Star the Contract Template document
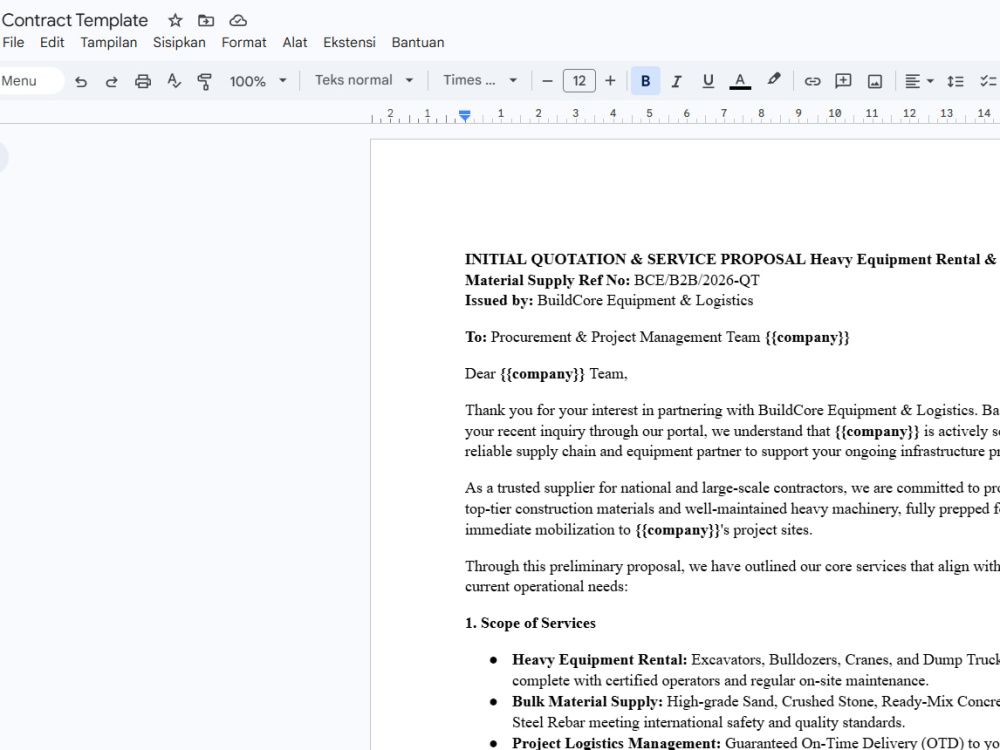 [x=175, y=20]
